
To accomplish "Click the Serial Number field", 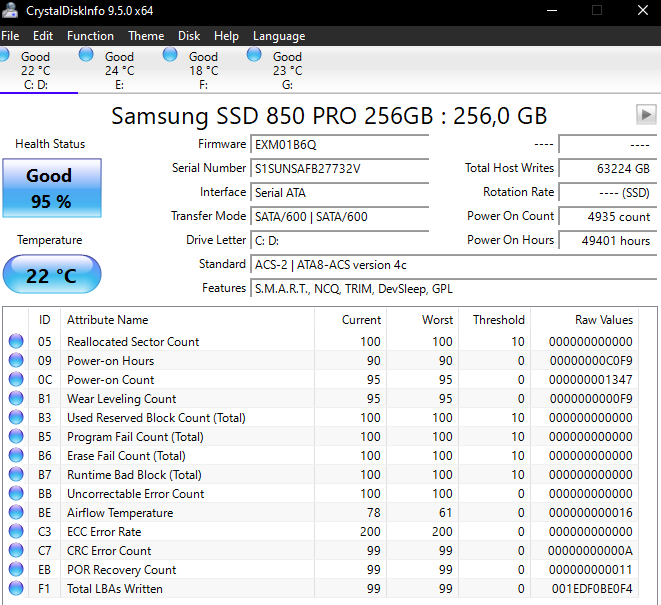I will click(x=340, y=169).
